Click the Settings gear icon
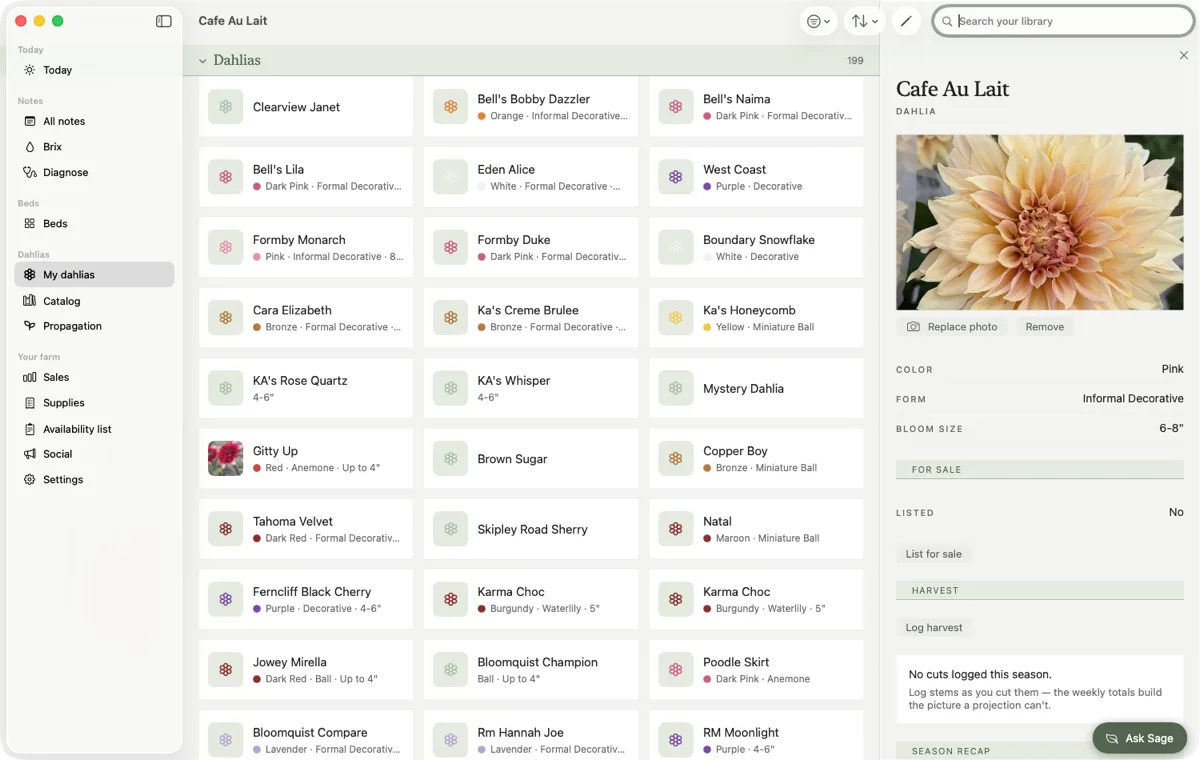This screenshot has width=1200, height=760. (30, 480)
